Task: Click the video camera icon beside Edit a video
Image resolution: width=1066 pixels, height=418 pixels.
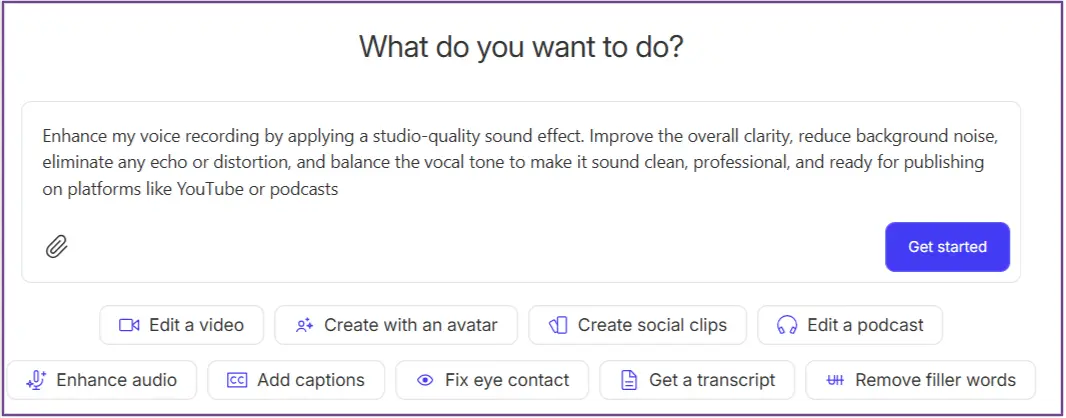Action: (128, 325)
